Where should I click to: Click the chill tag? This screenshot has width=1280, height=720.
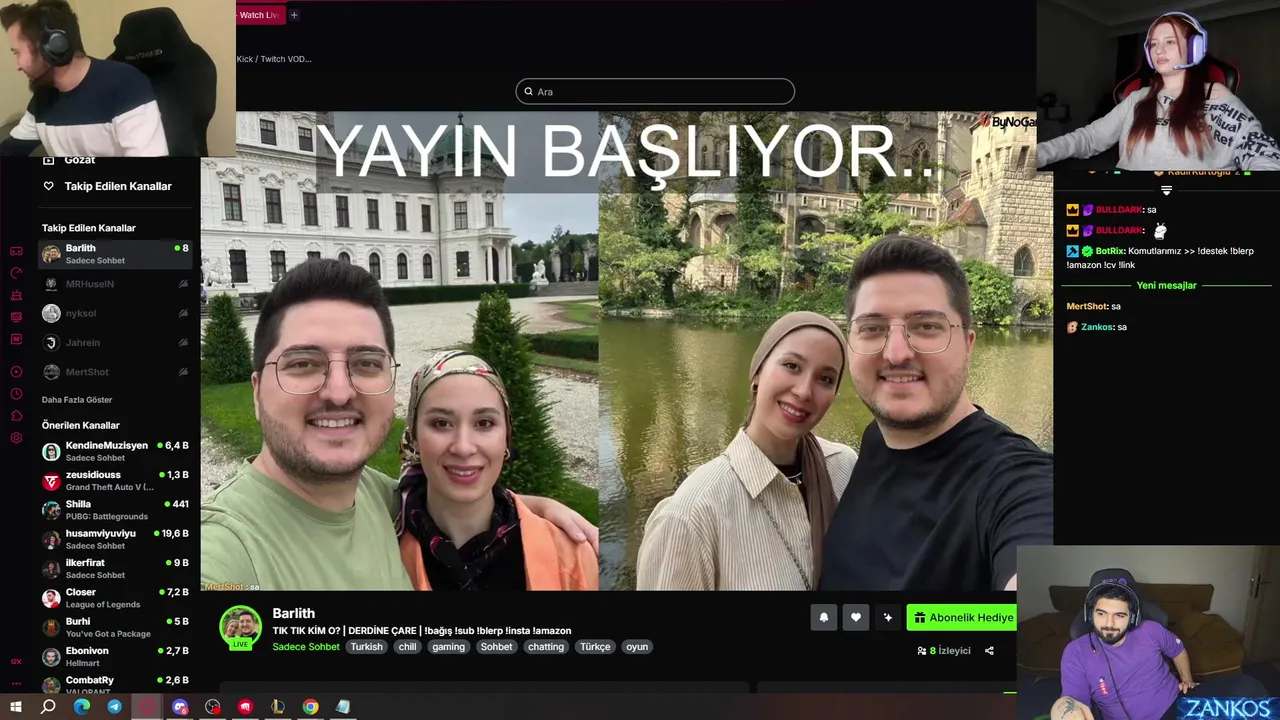(407, 647)
